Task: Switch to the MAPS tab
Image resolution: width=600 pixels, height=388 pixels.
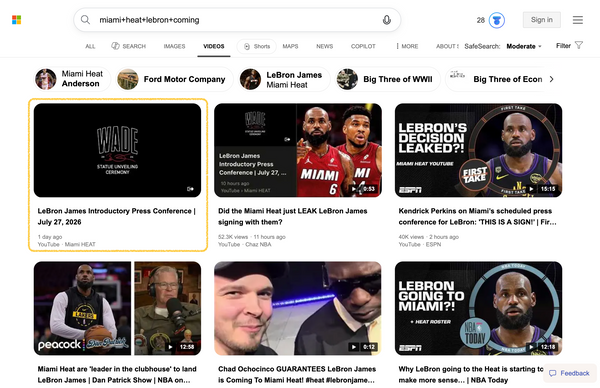Action: pos(290,46)
